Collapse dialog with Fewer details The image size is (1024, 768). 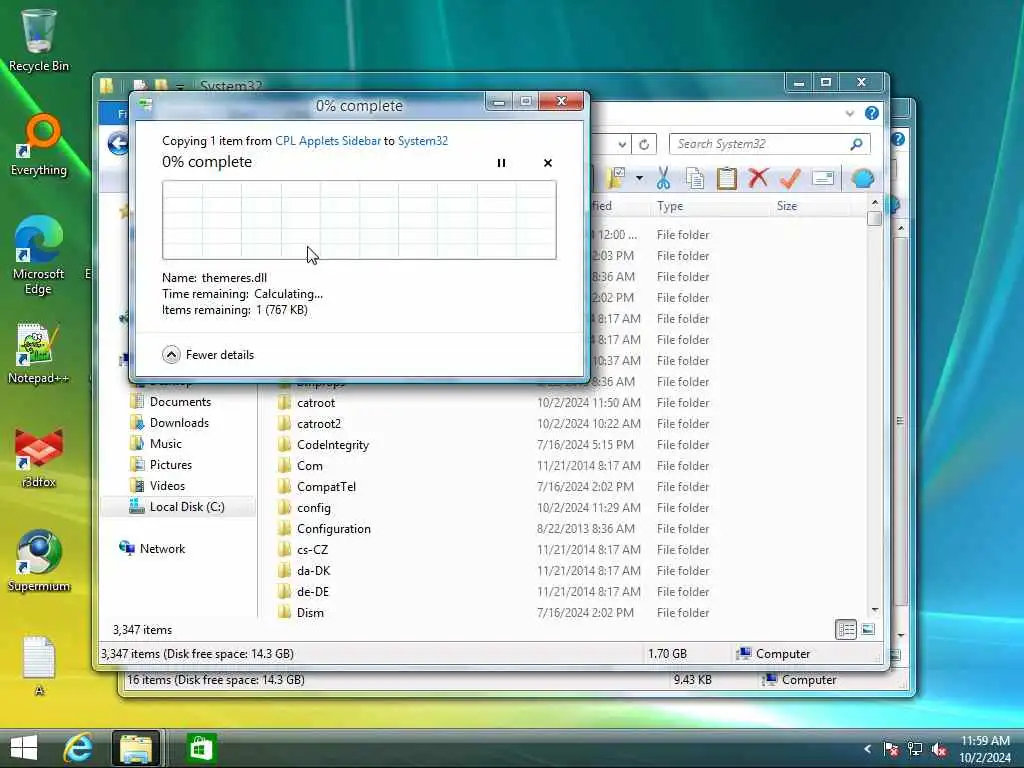208,355
